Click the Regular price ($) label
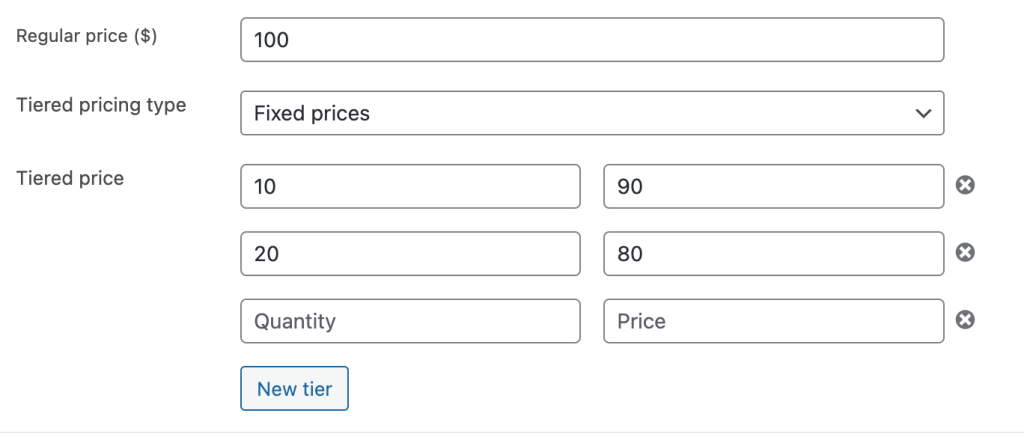 click(88, 36)
